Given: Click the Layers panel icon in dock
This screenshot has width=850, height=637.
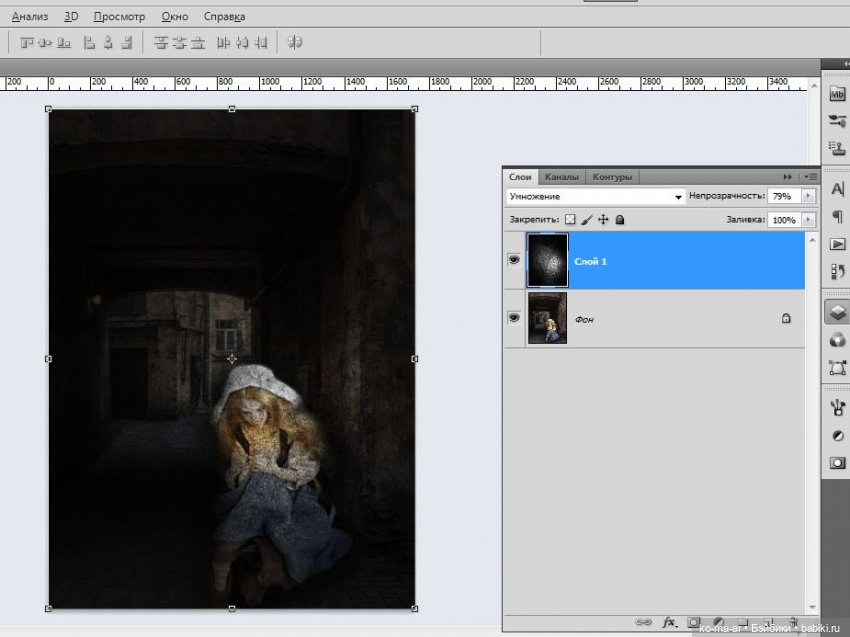Looking at the screenshot, I should (x=837, y=312).
